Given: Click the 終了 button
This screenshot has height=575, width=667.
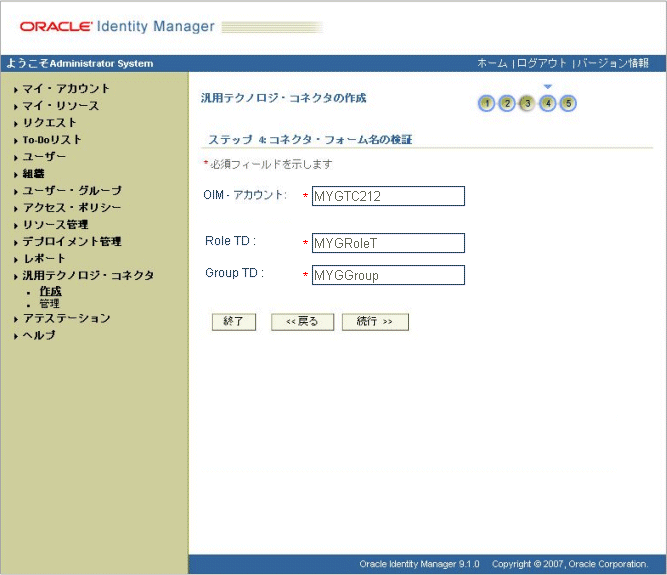Looking at the screenshot, I should click(x=234, y=322).
